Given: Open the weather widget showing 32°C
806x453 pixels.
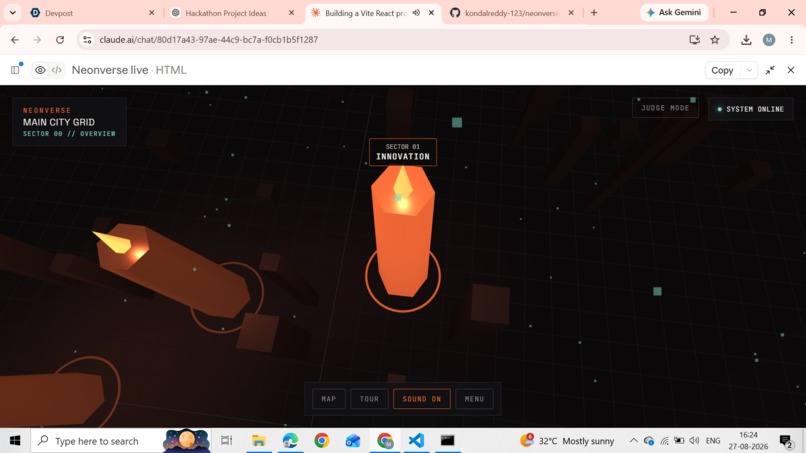Looking at the screenshot, I should (x=567, y=441).
